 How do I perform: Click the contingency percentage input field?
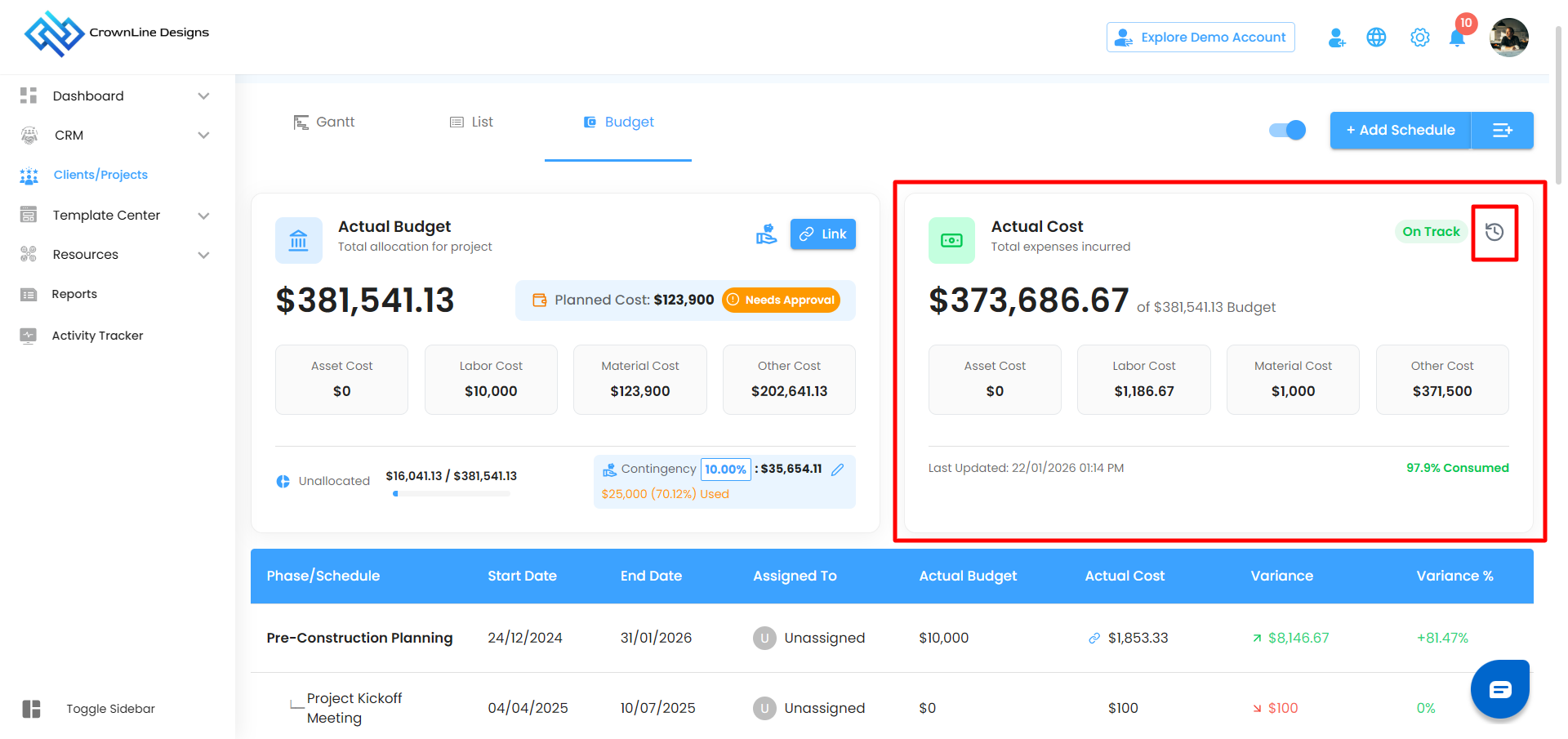pyautogui.click(x=725, y=470)
